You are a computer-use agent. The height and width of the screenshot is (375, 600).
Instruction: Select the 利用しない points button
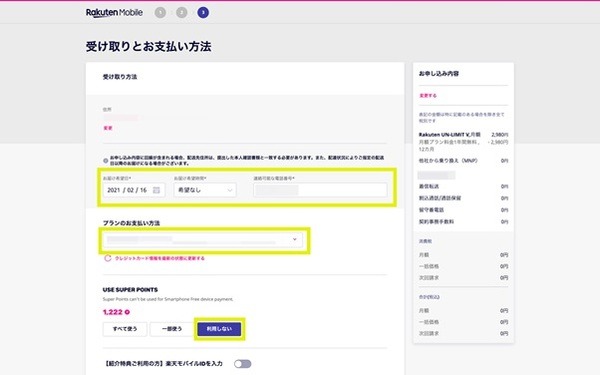point(219,329)
